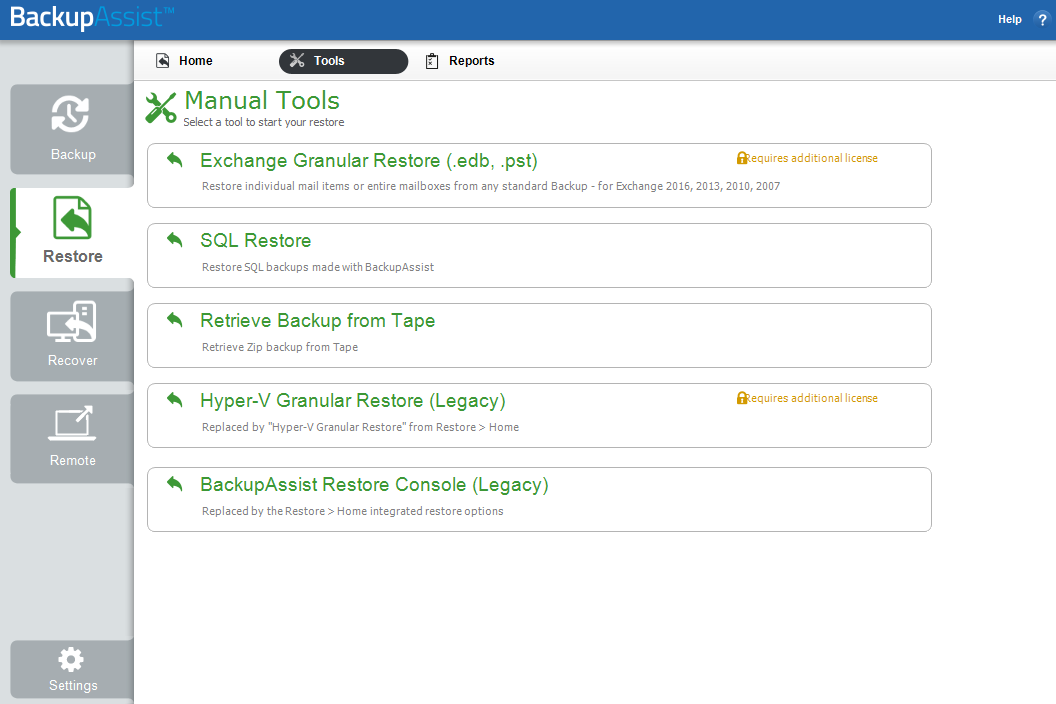This screenshot has width=1056, height=704.
Task: Open the Reports tab
Action: [471, 61]
